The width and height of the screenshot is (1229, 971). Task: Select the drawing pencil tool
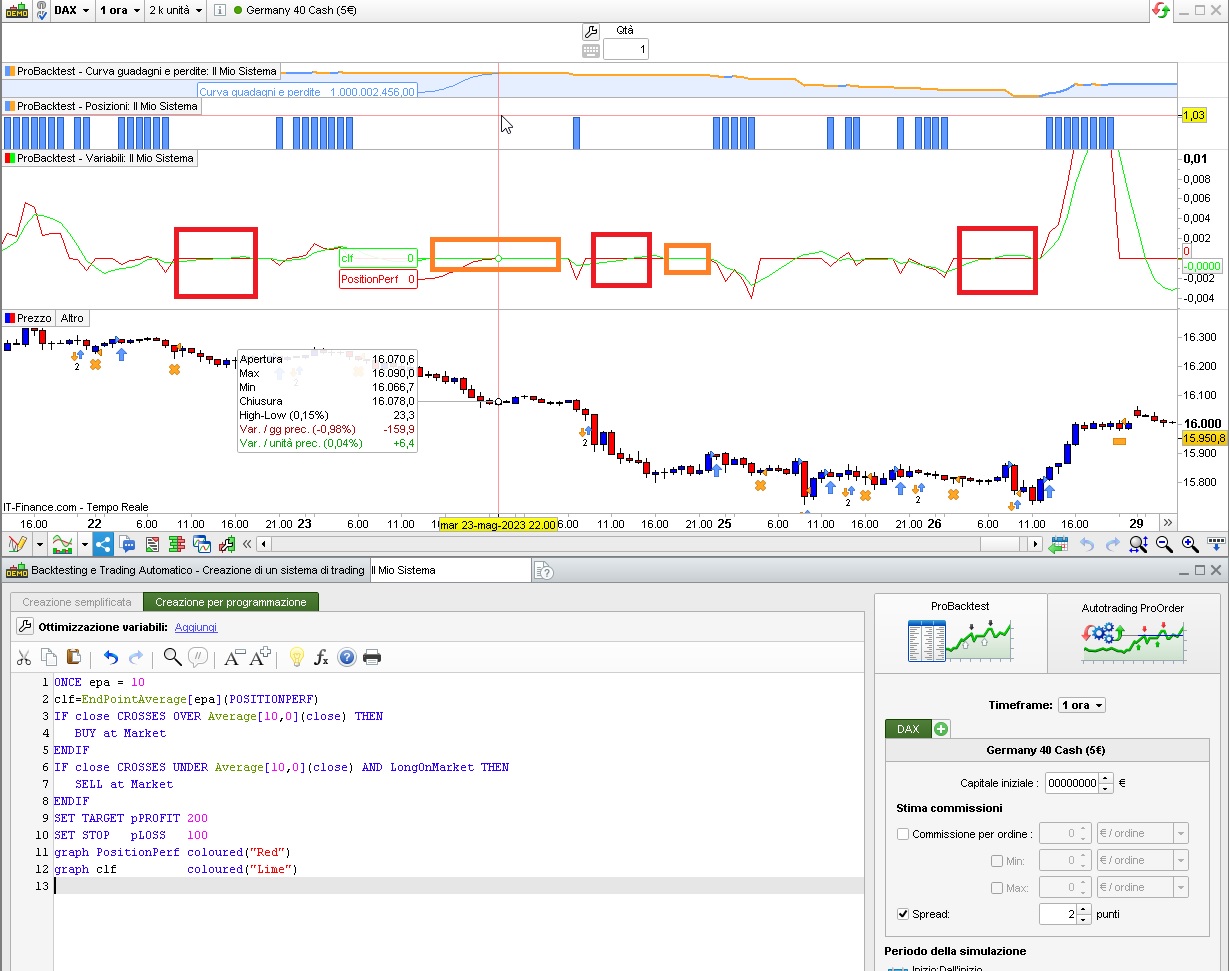[17, 545]
